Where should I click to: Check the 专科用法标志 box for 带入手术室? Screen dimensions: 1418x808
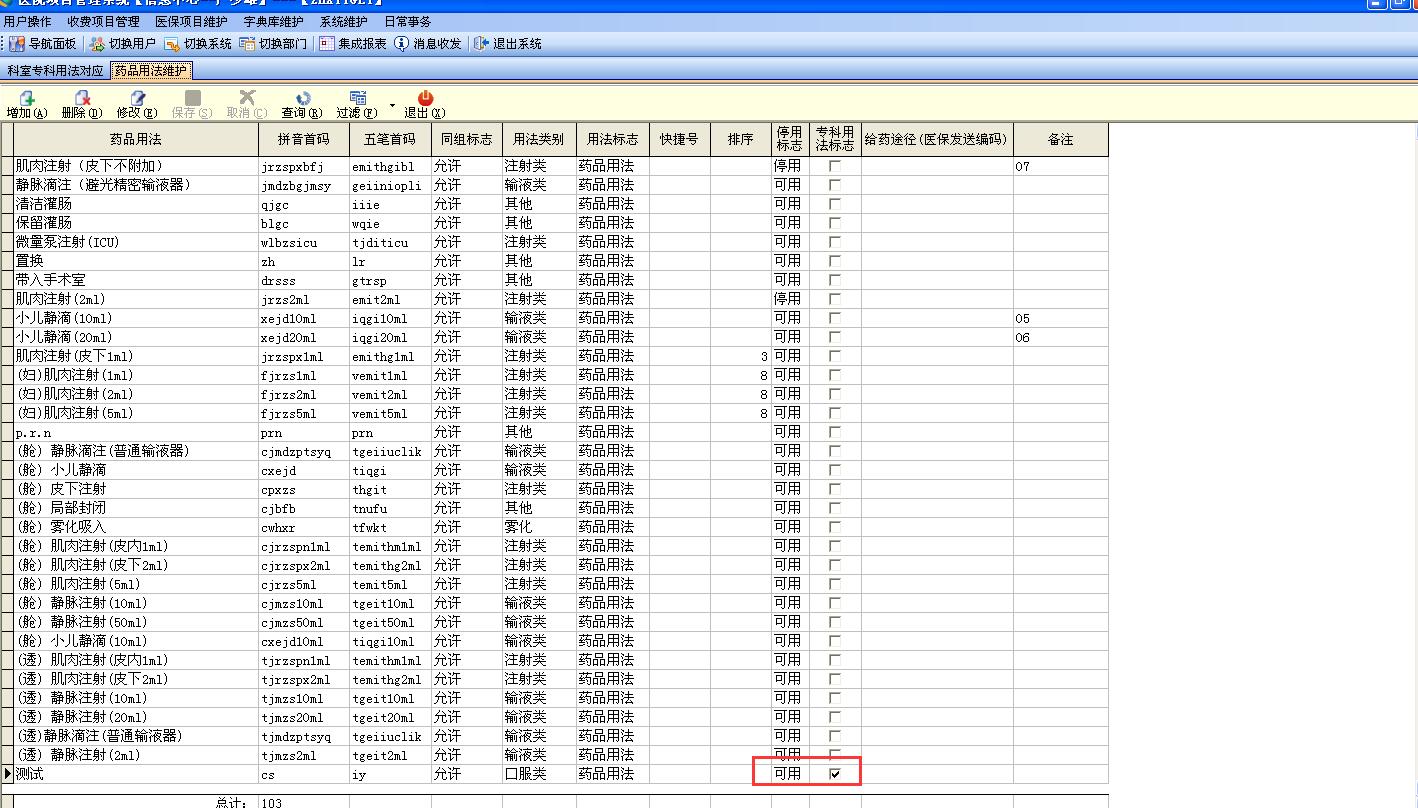(x=835, y=280)
